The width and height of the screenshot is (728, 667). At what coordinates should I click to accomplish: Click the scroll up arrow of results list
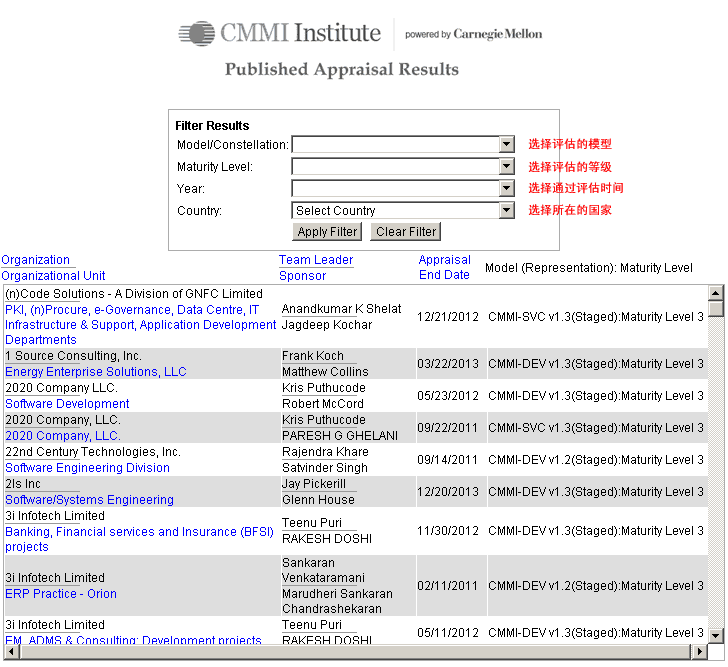point(716,293)
